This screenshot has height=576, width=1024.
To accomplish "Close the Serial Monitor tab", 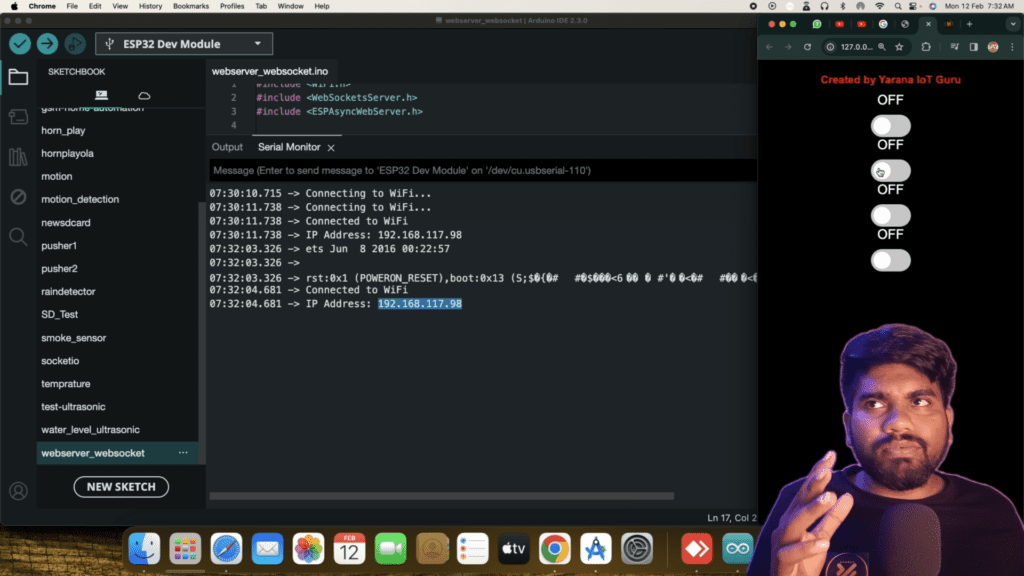I will pyautogui.click(x=331, y=148).
